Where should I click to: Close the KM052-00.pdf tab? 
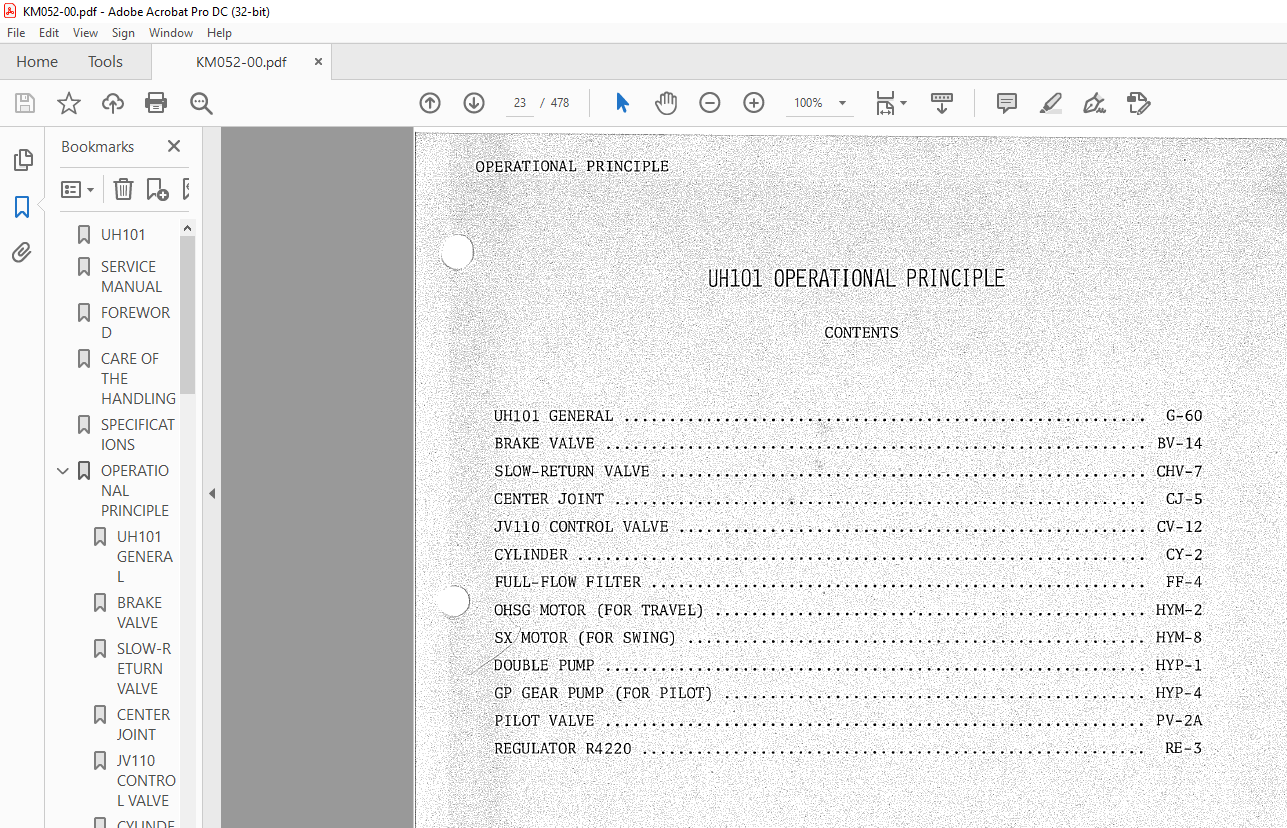318,61
